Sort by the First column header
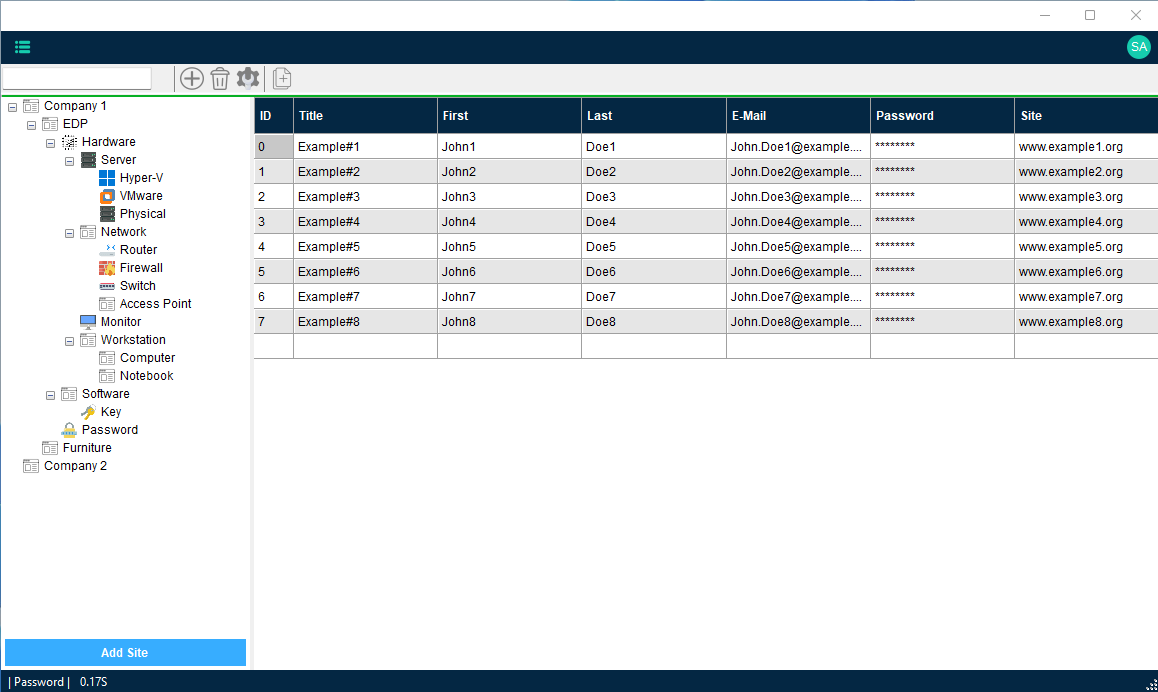 [x=510, y=115]
